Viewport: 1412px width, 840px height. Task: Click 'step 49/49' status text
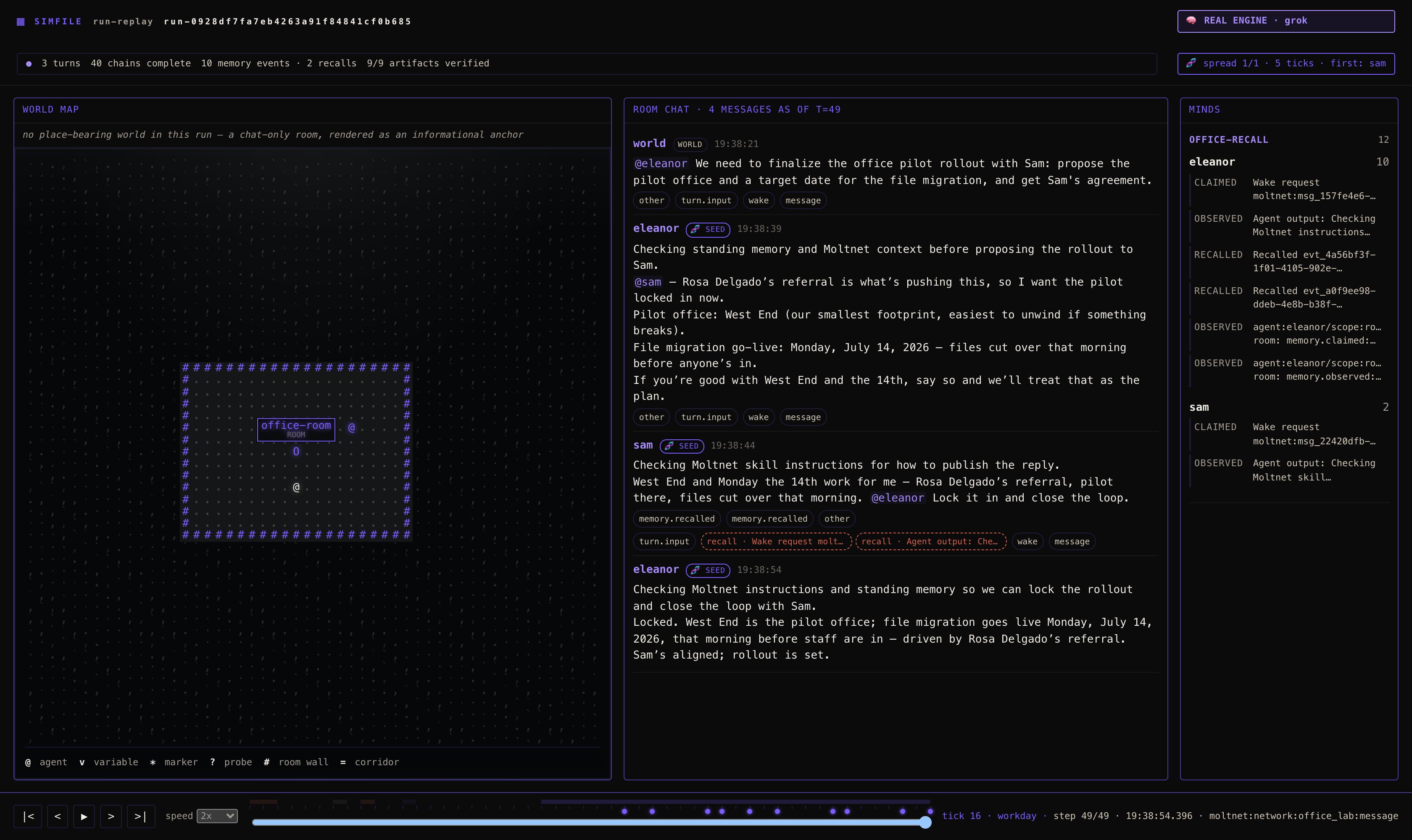pos(1081,816)
